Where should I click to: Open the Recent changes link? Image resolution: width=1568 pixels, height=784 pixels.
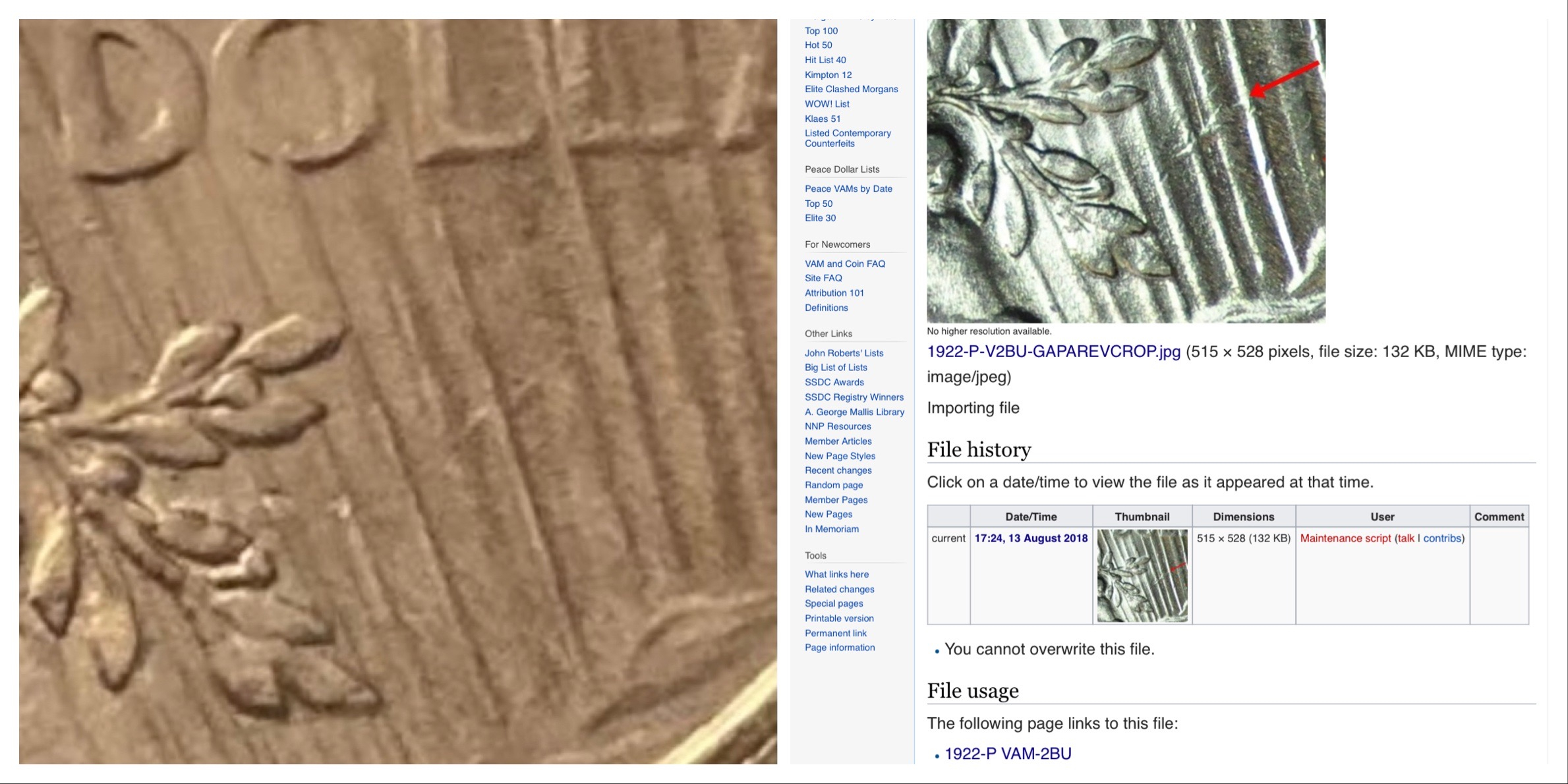click(838, 470)
